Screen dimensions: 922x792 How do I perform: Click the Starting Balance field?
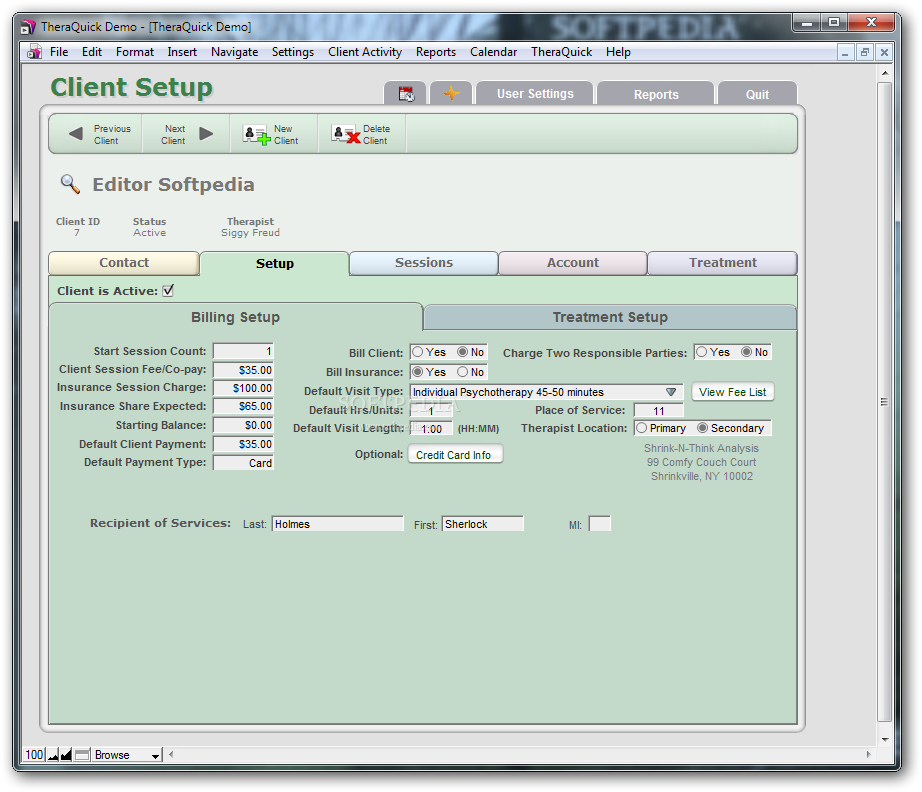(x=243, y=425)
